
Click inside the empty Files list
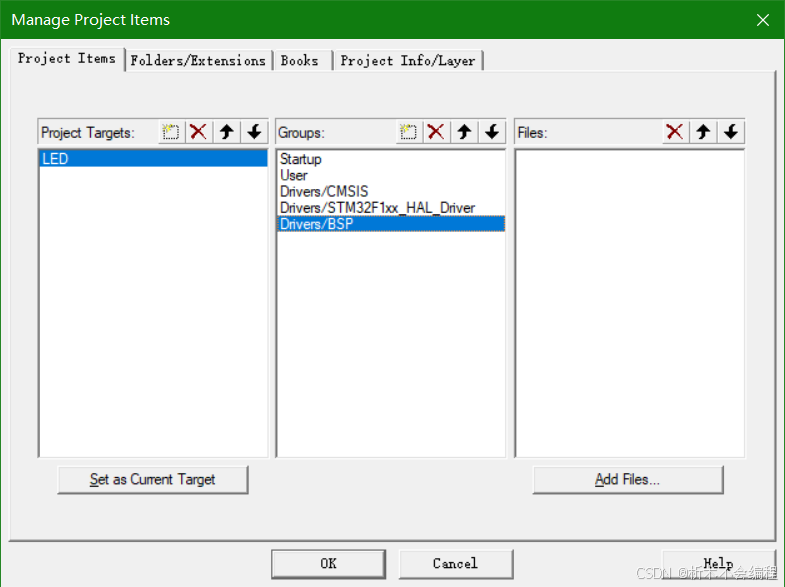click(630, 303)
